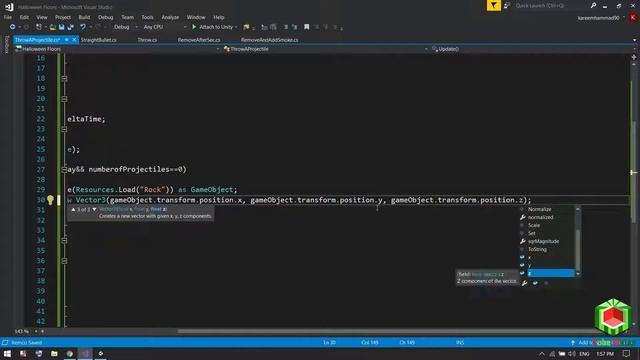Open the Window menu
640x360 pixels.
point(196,17)
